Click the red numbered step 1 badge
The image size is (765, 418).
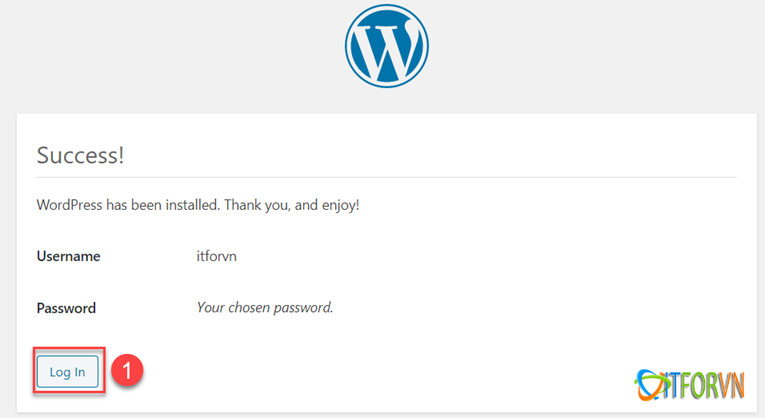(128, 371)
